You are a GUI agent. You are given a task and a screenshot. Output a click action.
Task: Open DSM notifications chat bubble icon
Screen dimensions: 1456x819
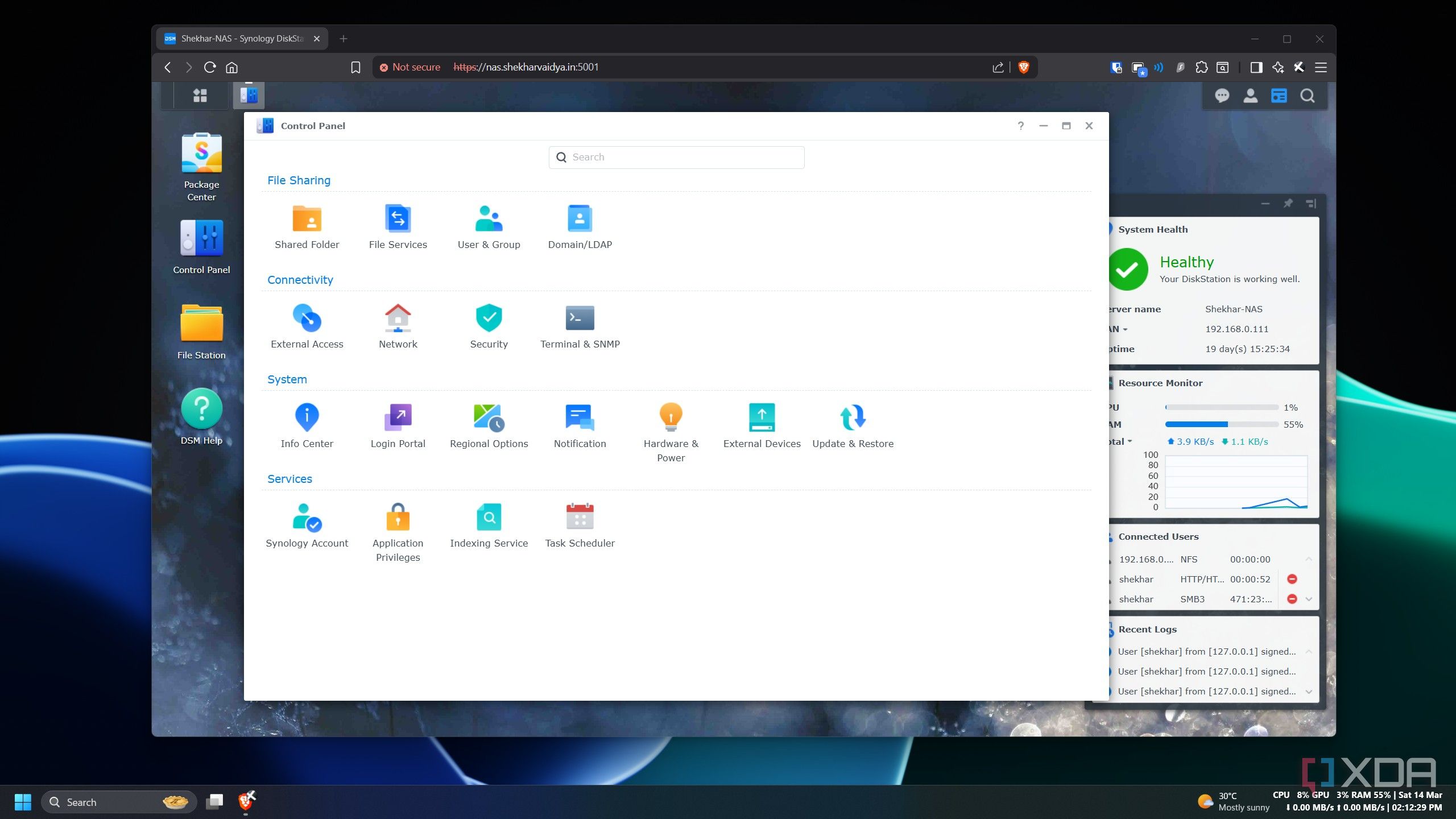tap(1222, 96)
